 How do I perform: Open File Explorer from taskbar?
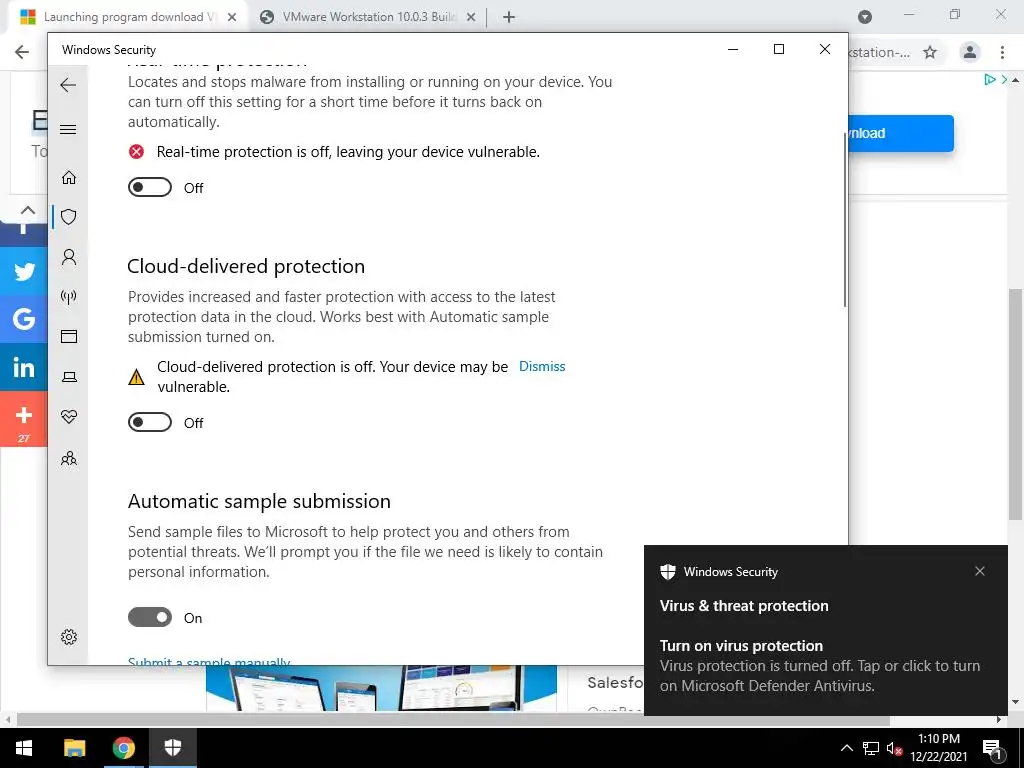coord(74,748)
